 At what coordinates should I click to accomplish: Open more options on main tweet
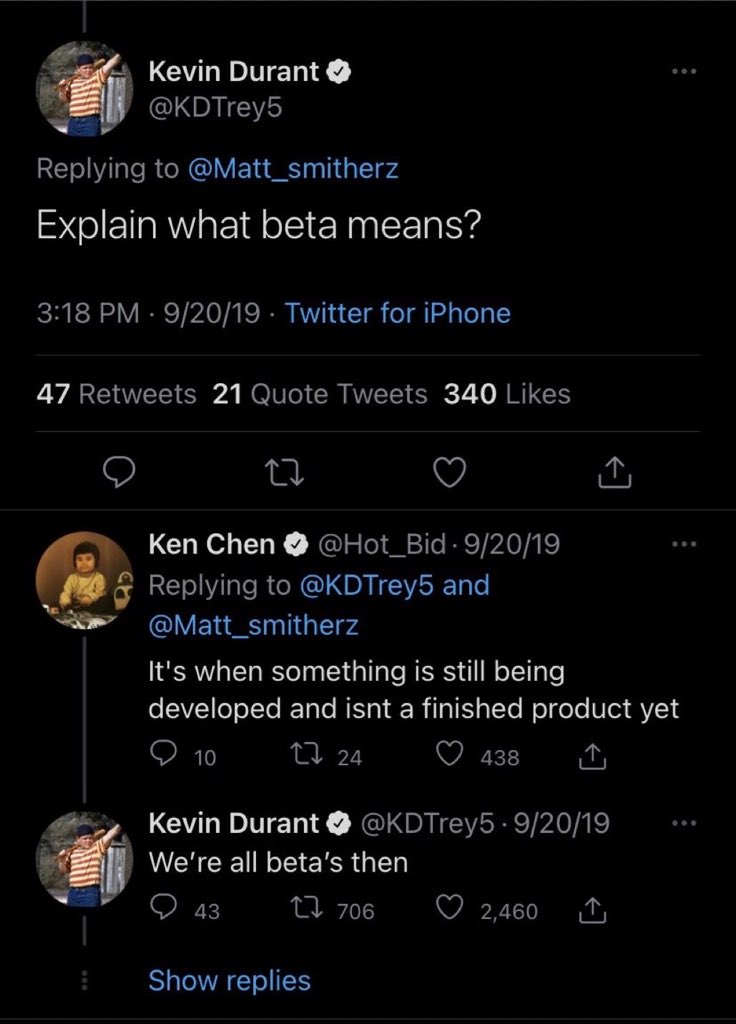683,73
